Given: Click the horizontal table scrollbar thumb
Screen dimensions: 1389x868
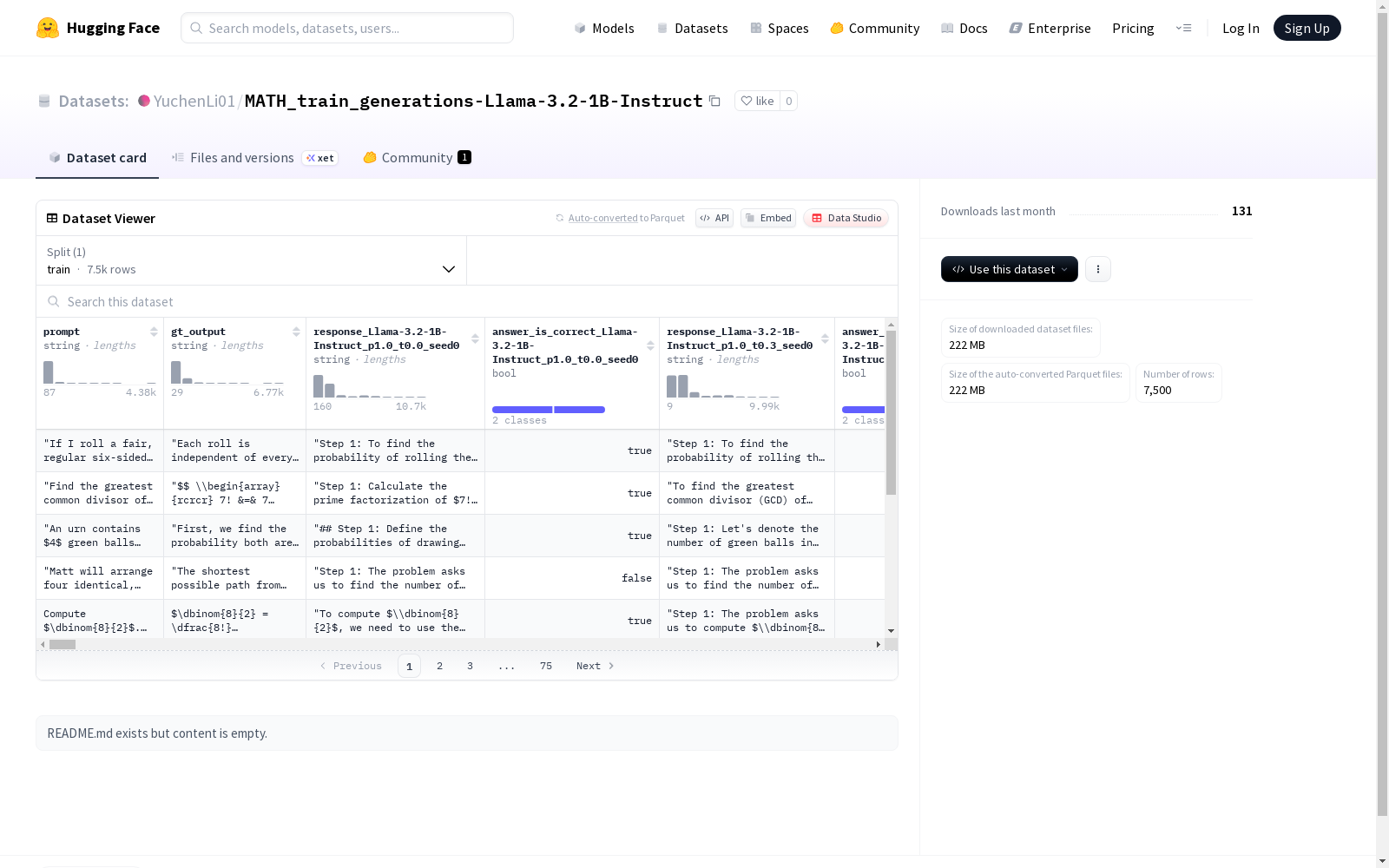Looking at the screenshot, I should click(x=63, y=644).
